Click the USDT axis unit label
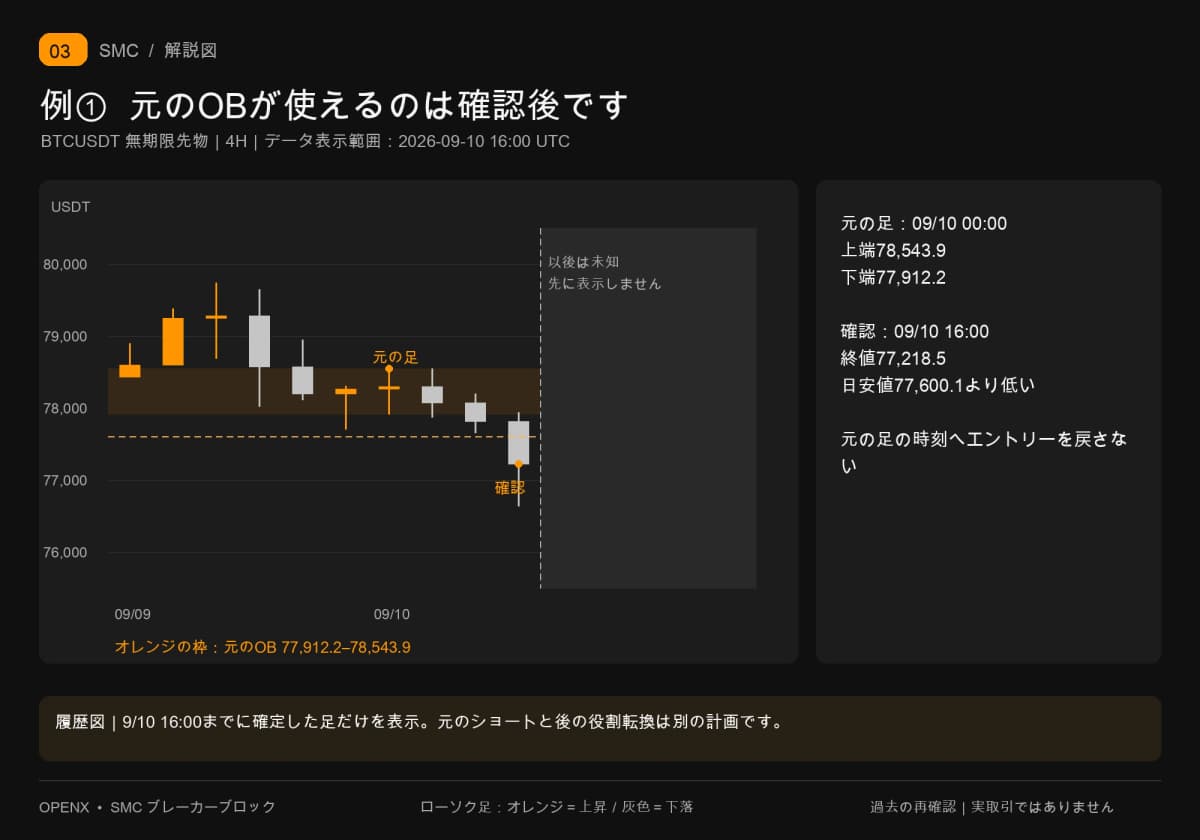The height and width of the screenshot is (840, 1200). coord(71,207)
